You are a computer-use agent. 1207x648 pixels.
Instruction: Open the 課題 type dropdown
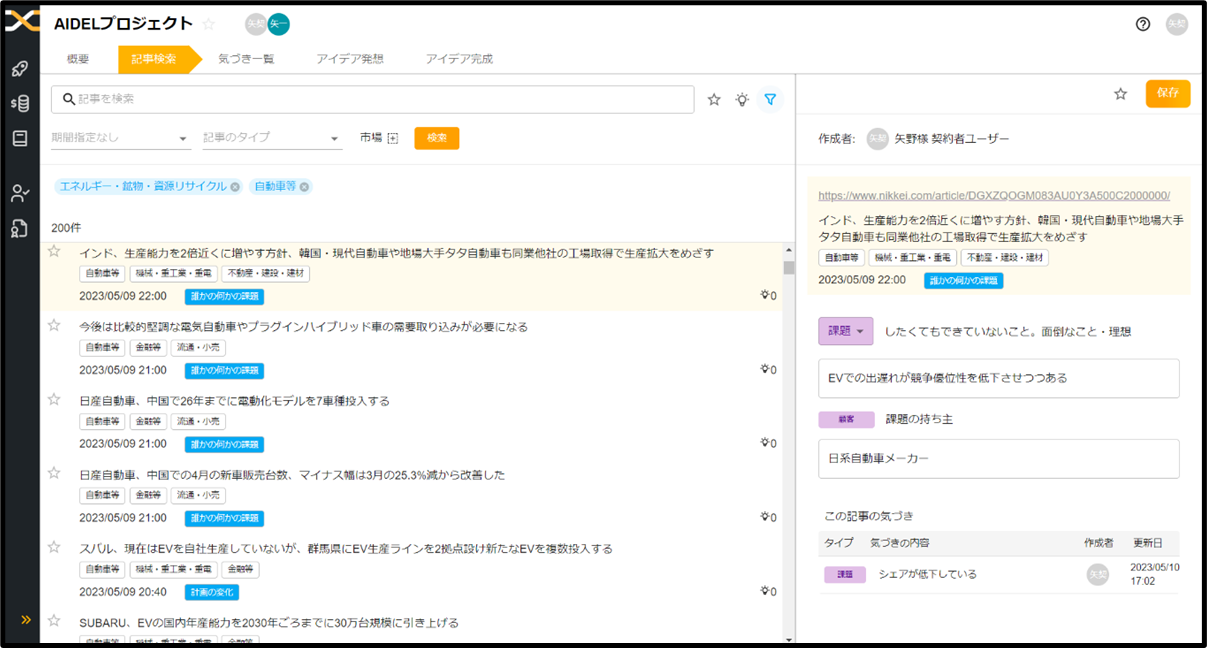tap(845, 331)
